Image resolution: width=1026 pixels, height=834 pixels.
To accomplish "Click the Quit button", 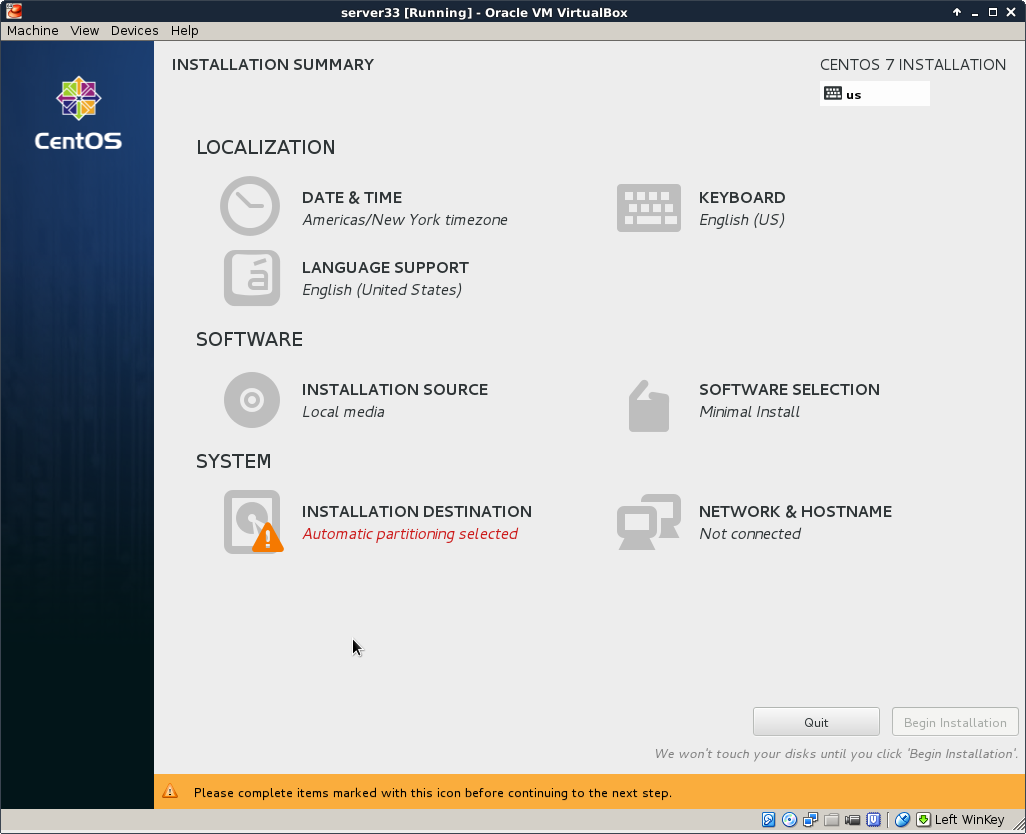I will point(816,721).
